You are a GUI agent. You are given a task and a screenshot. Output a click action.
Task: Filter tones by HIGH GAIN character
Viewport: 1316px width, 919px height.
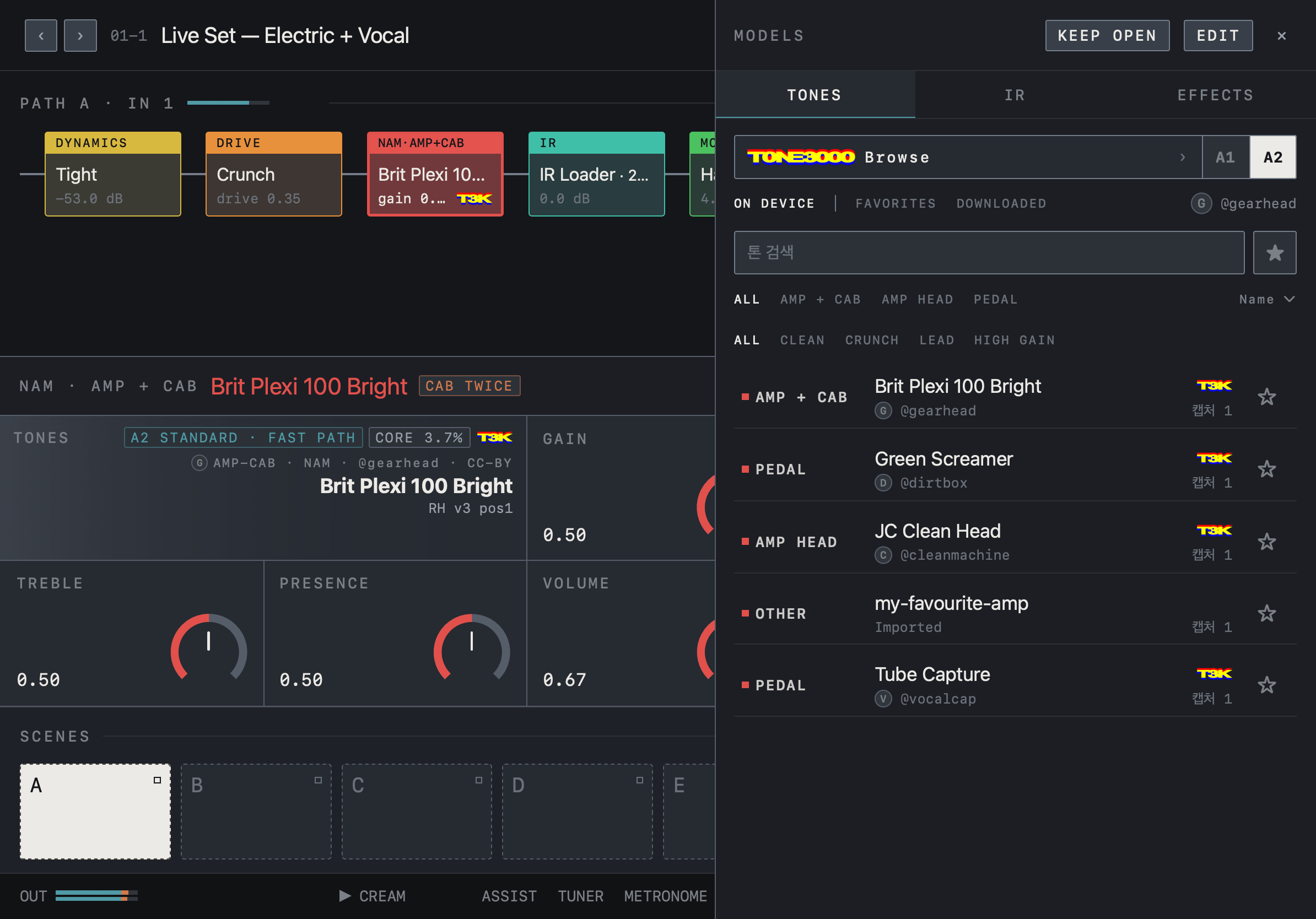click(1014, 340)
